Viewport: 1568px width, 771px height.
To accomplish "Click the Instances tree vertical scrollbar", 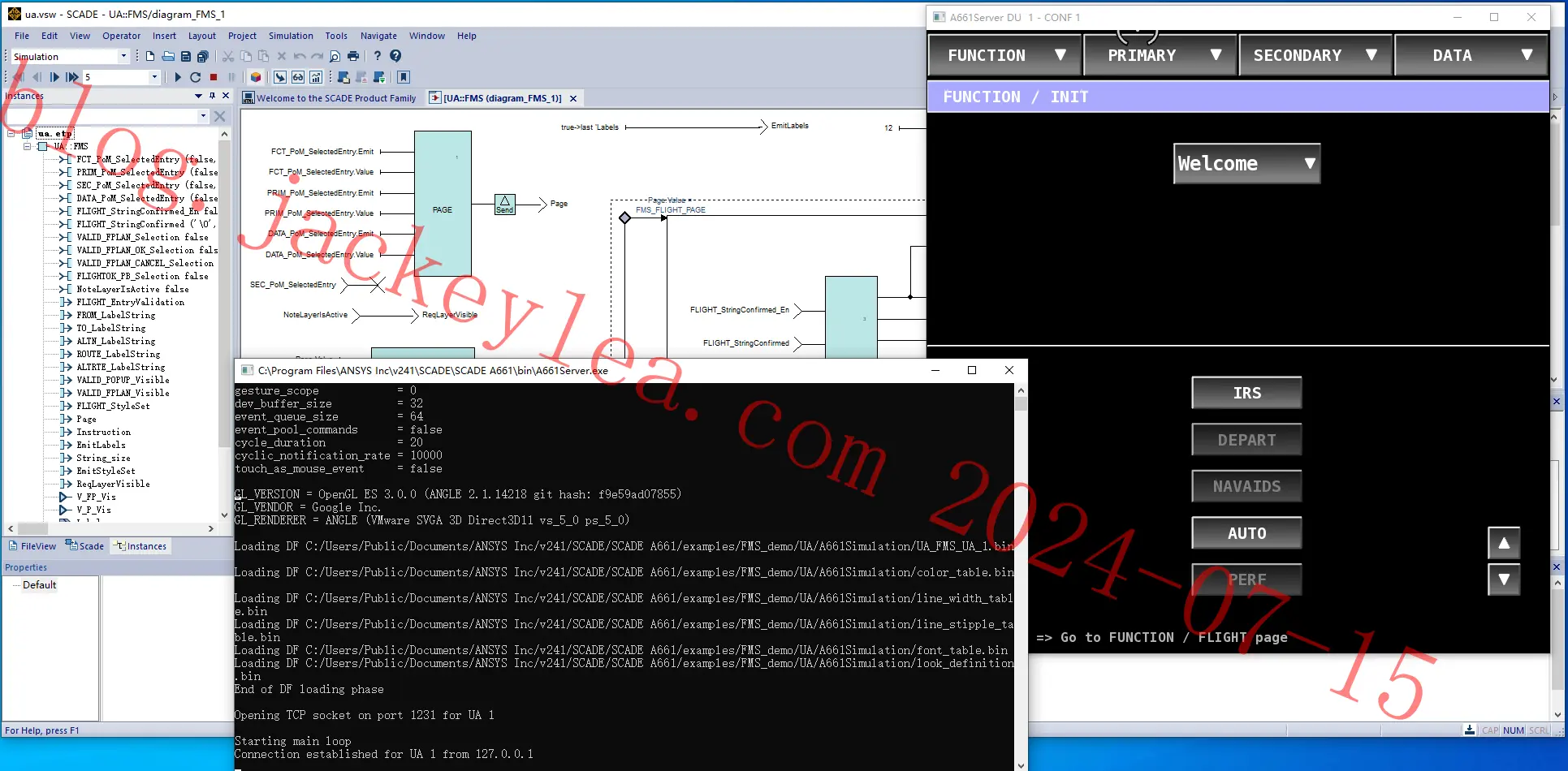I will click(224, 323).
